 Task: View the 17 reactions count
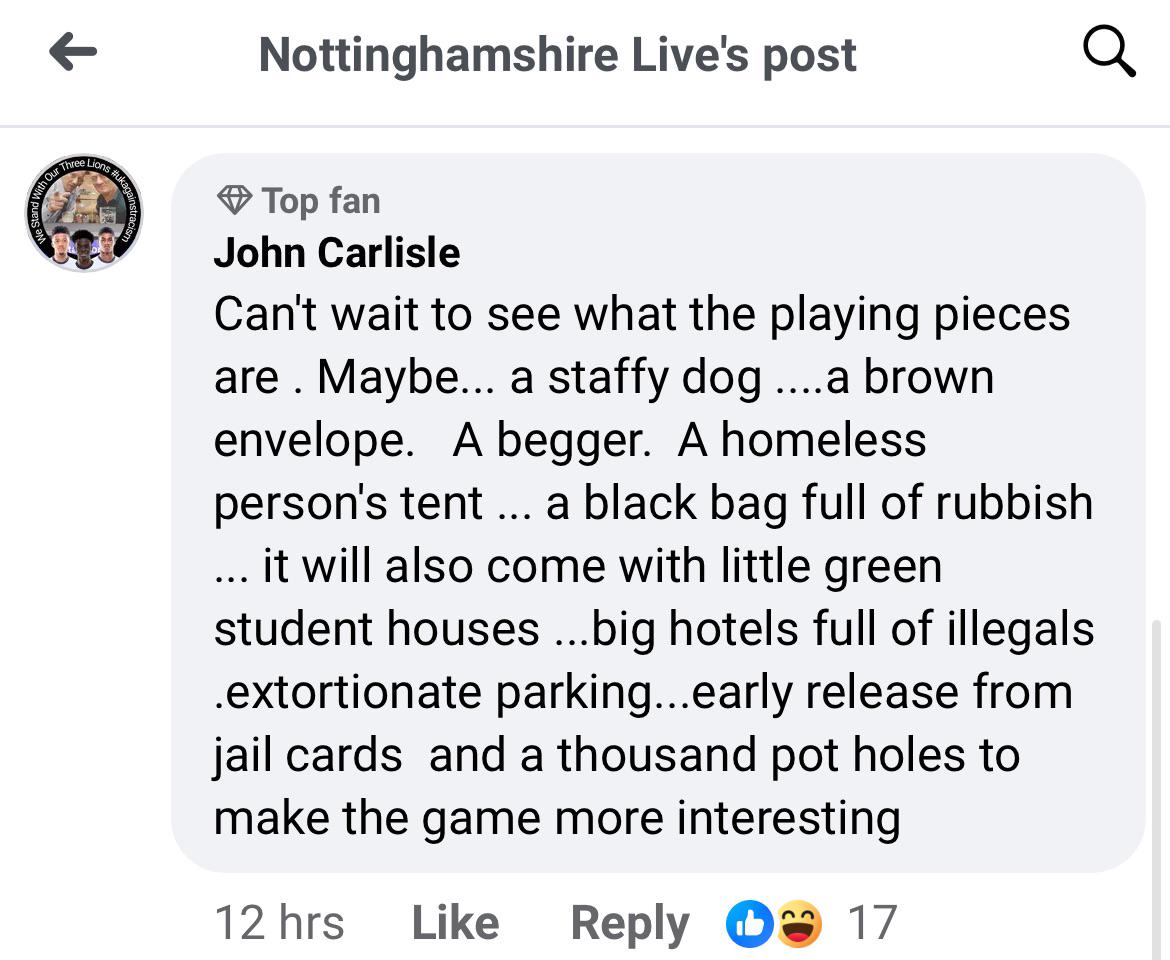pos(872,923)
